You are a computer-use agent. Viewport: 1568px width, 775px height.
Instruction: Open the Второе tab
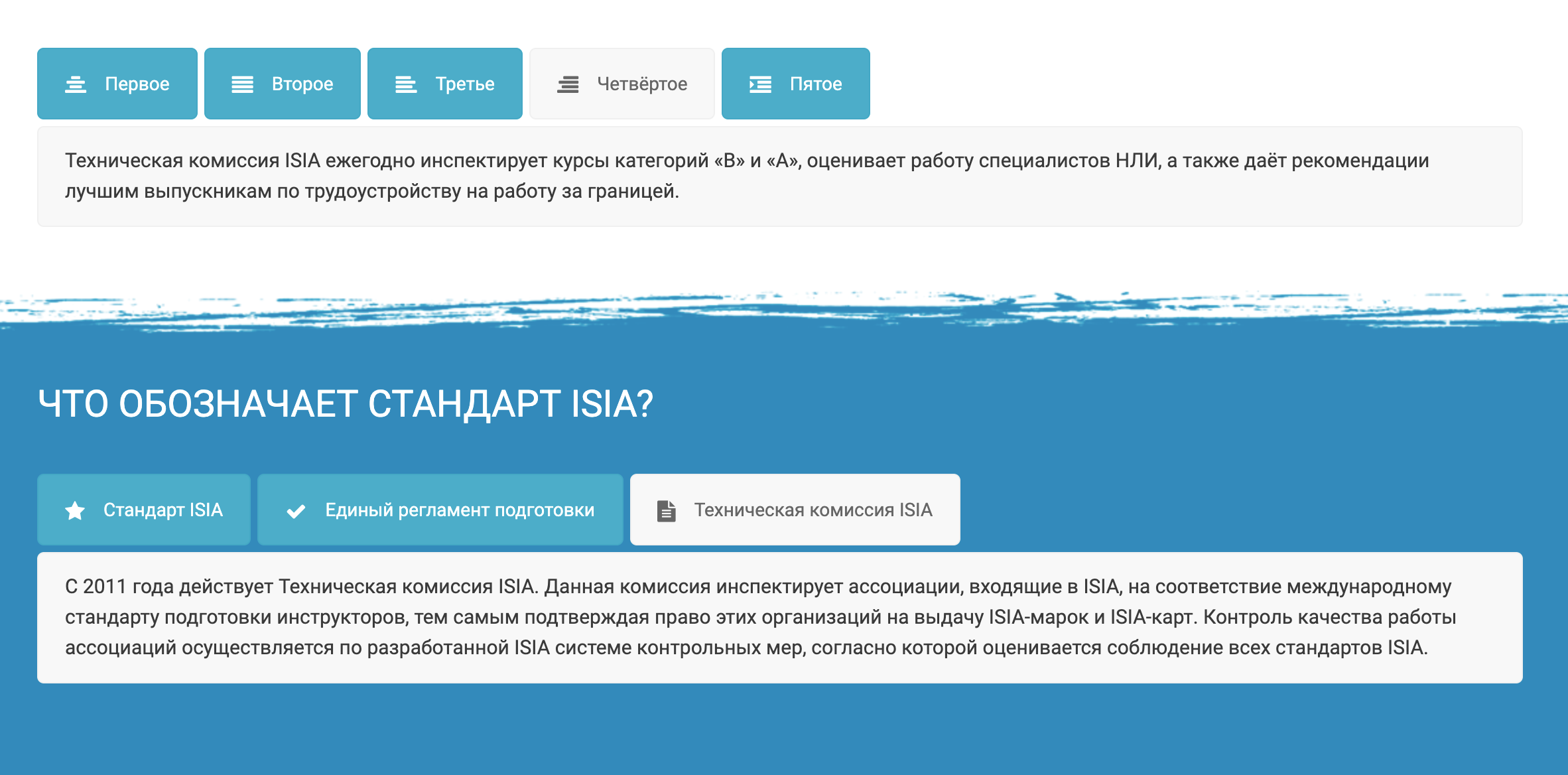283,84
